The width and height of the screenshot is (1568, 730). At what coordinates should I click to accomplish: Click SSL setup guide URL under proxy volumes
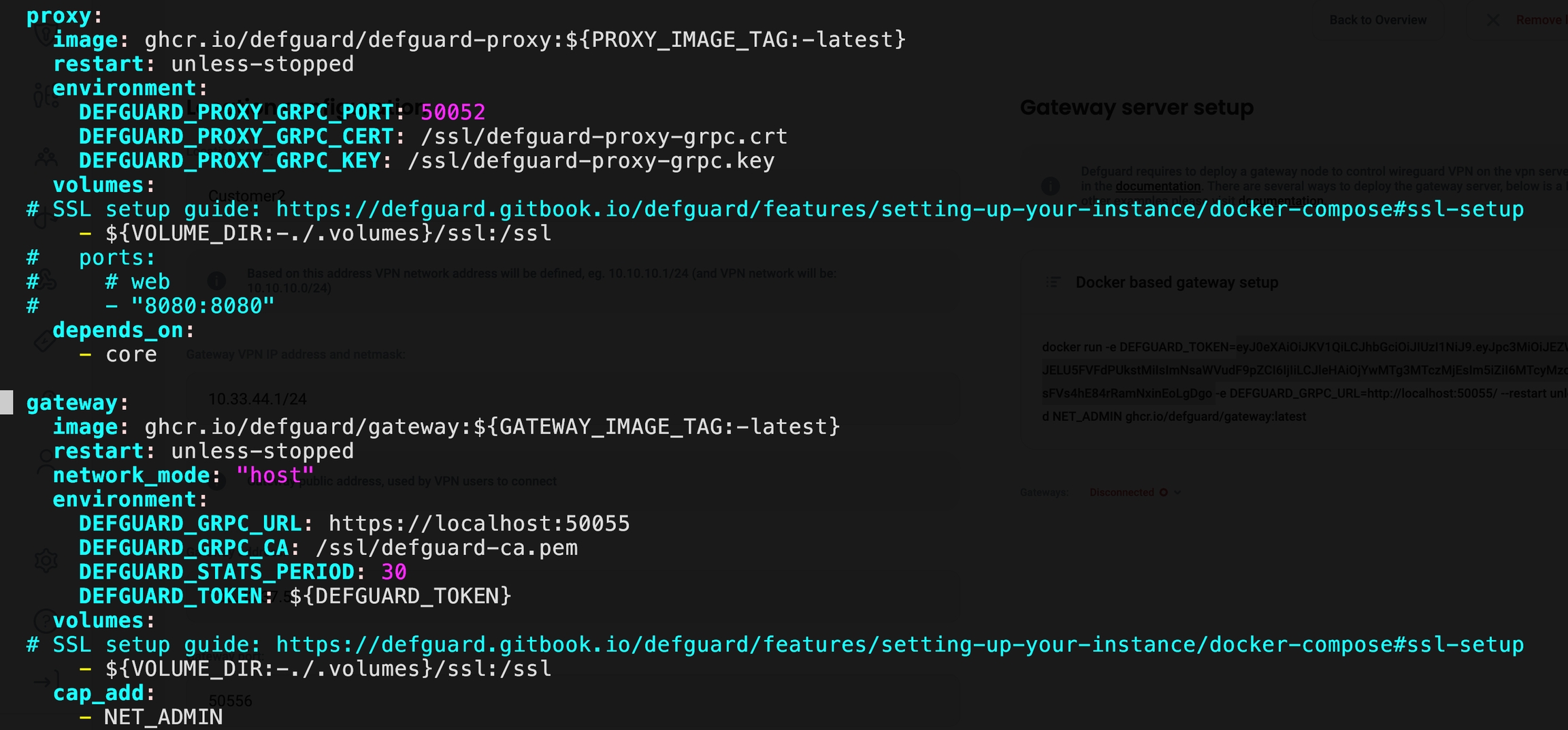point(899,209)
